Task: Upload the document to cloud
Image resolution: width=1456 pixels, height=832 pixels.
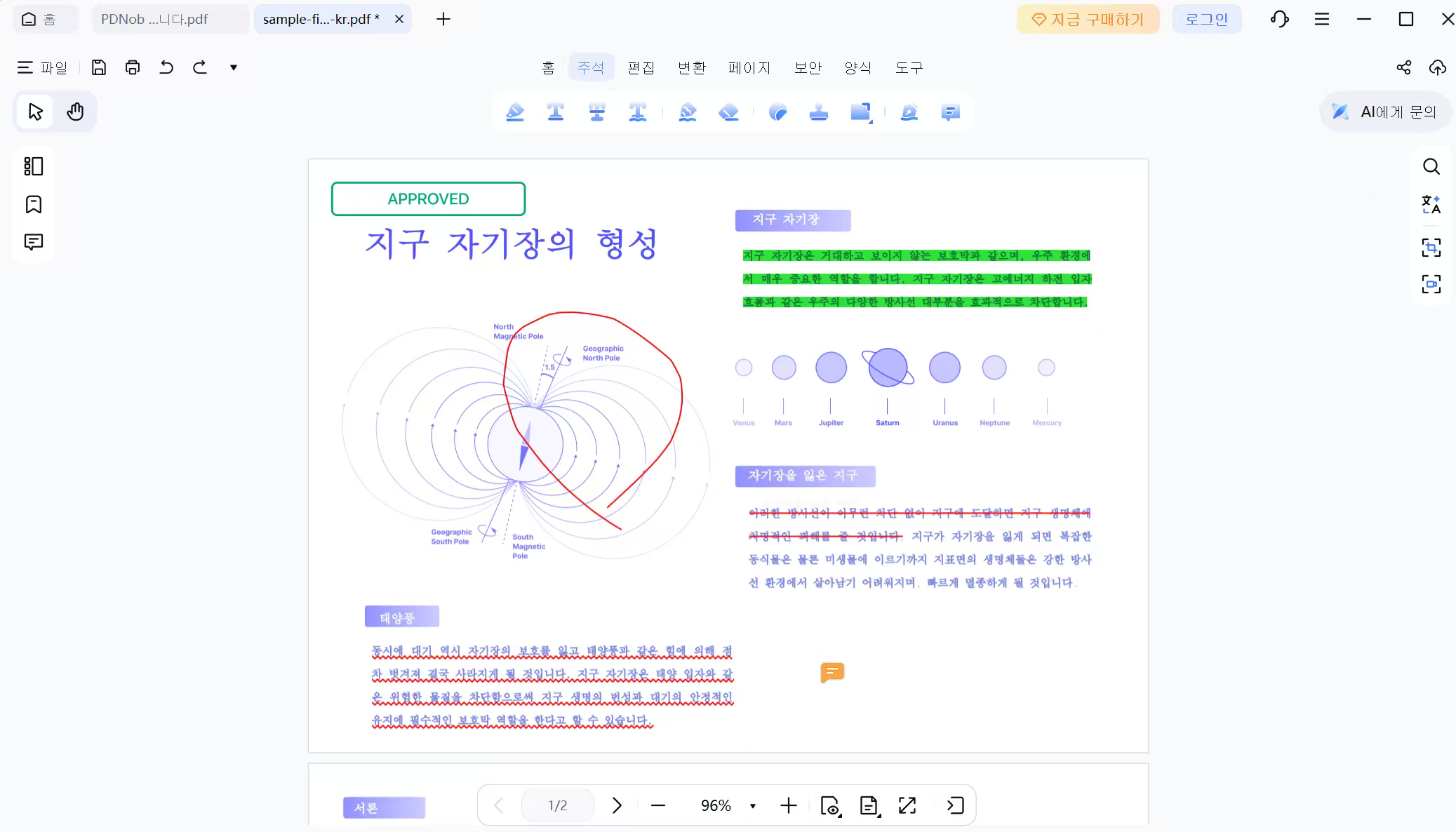Action: point(1438,67)
